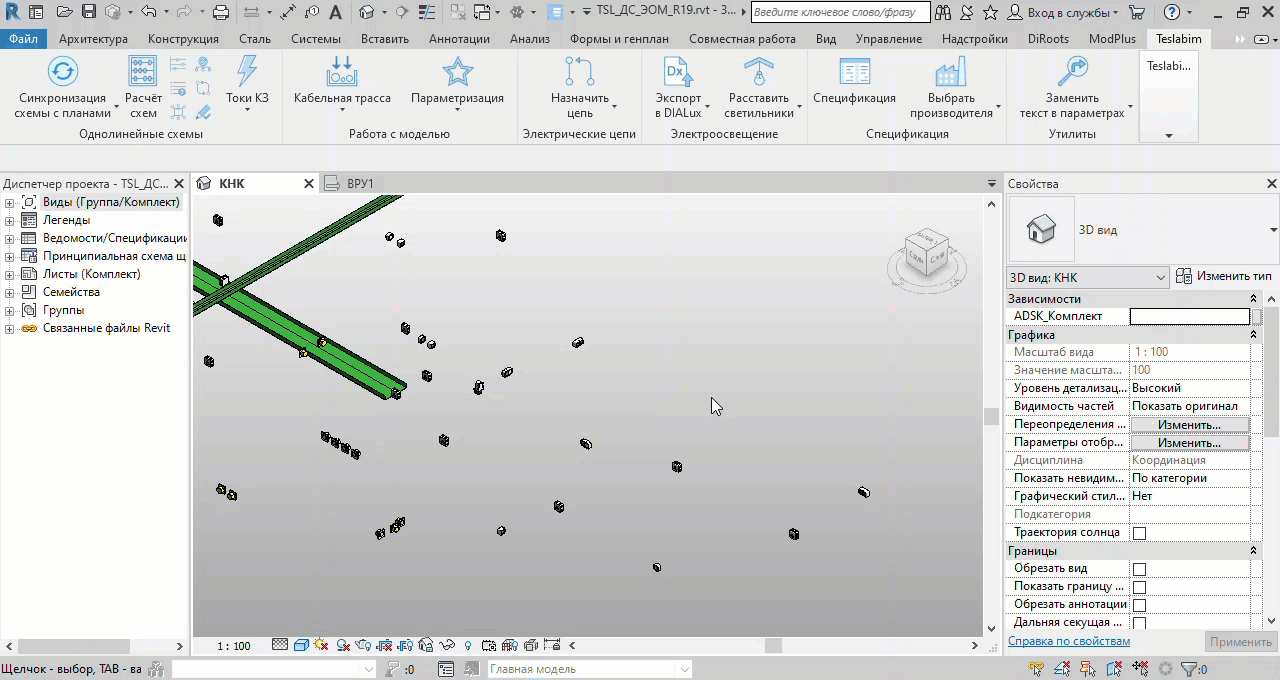1280x680 pixels.
Task: Click the 1 : 100 view scale button
Action: tap(234, 646)
